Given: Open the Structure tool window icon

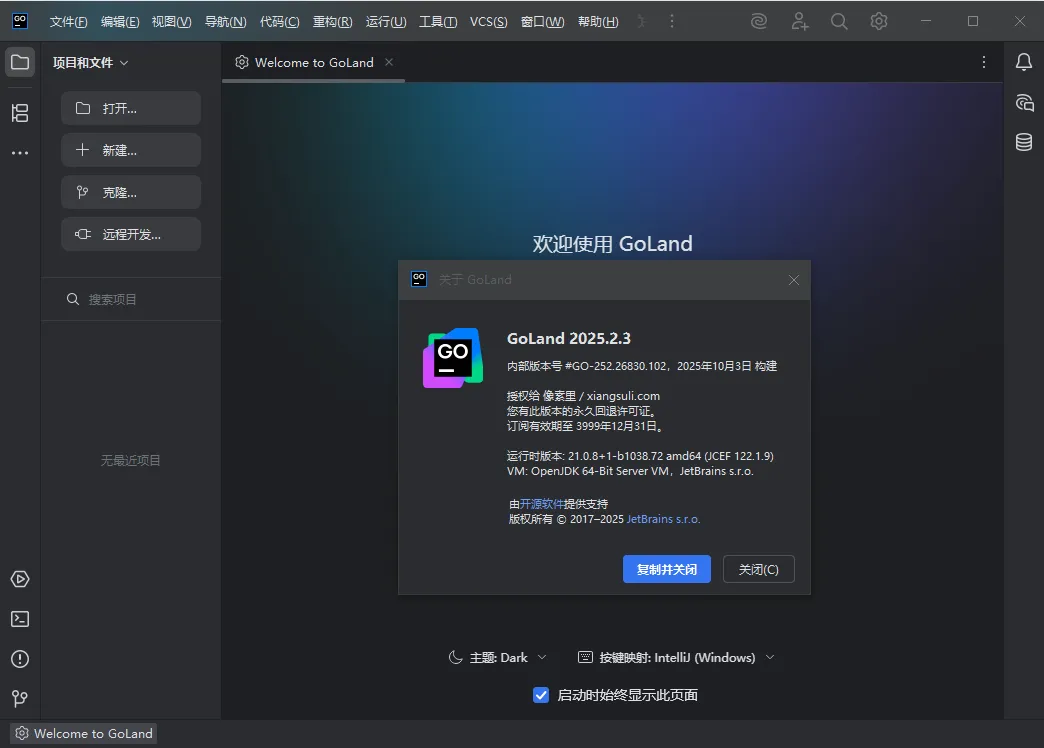Looking at the screenshot, I should coord(20,113).
